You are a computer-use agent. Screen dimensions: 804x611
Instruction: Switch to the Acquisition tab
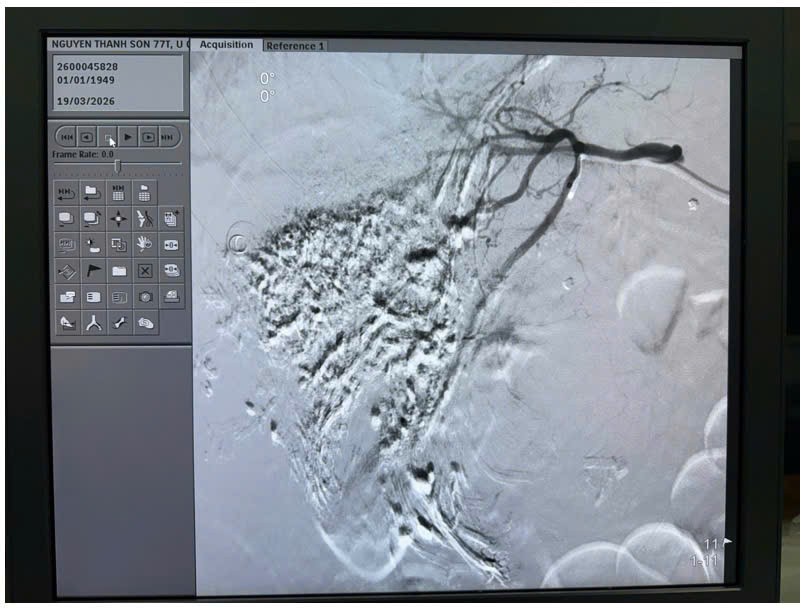click(x=226, y=45)
